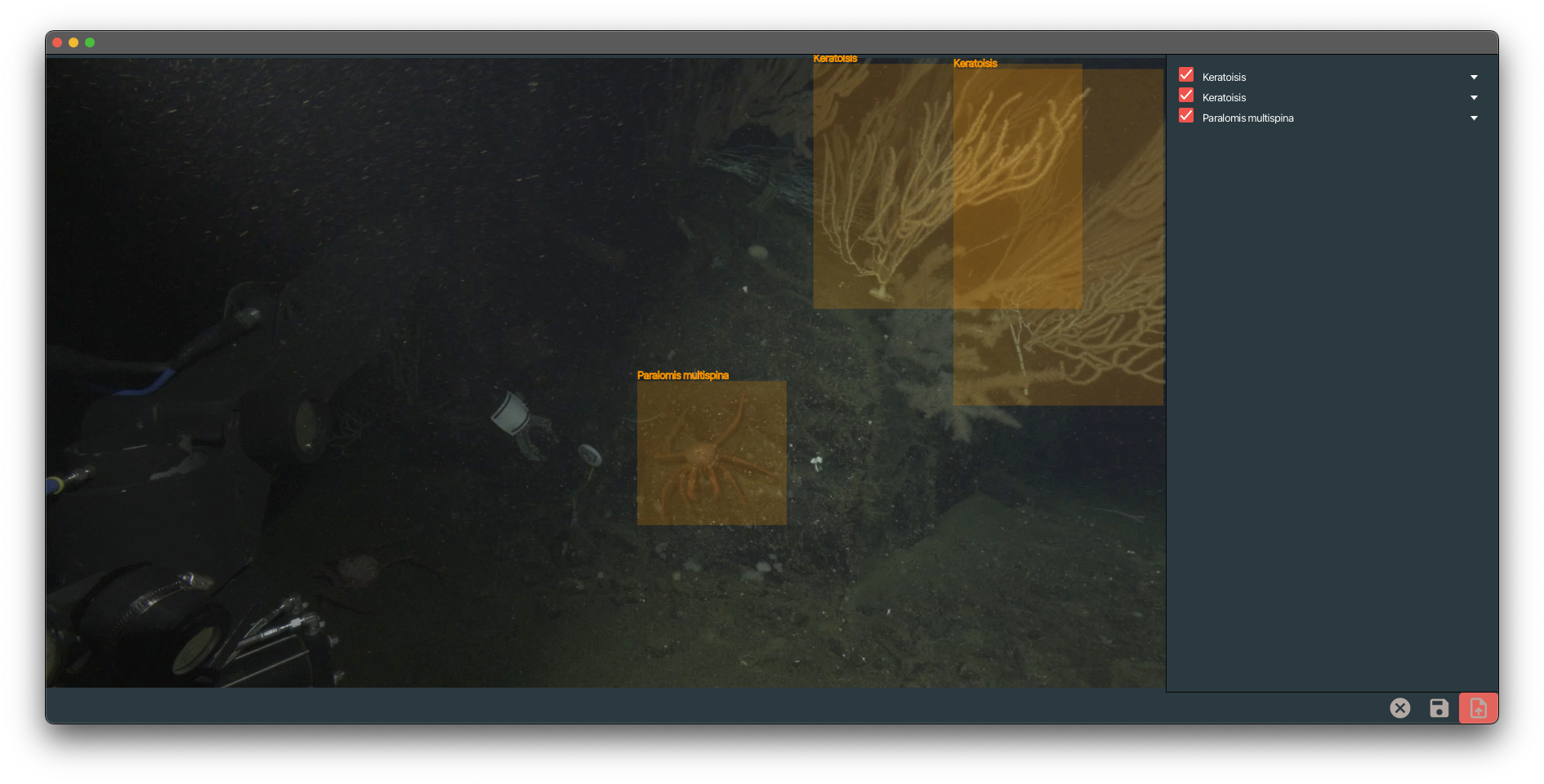The height and width of the screenshot is (784, 1544).
Task: Click the Paralomis multispina label on image
Action: [x=684, y=375]
